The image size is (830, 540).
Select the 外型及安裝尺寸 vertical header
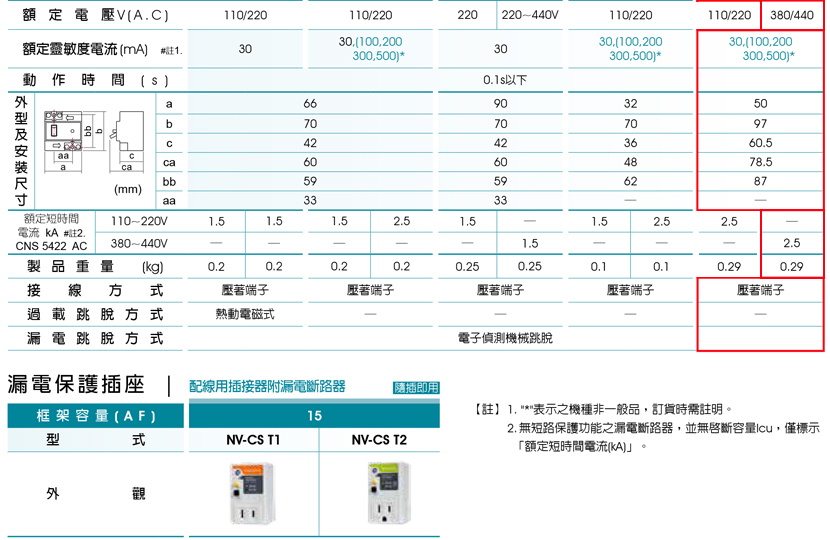pyautogui.click(x=21, y=151)
